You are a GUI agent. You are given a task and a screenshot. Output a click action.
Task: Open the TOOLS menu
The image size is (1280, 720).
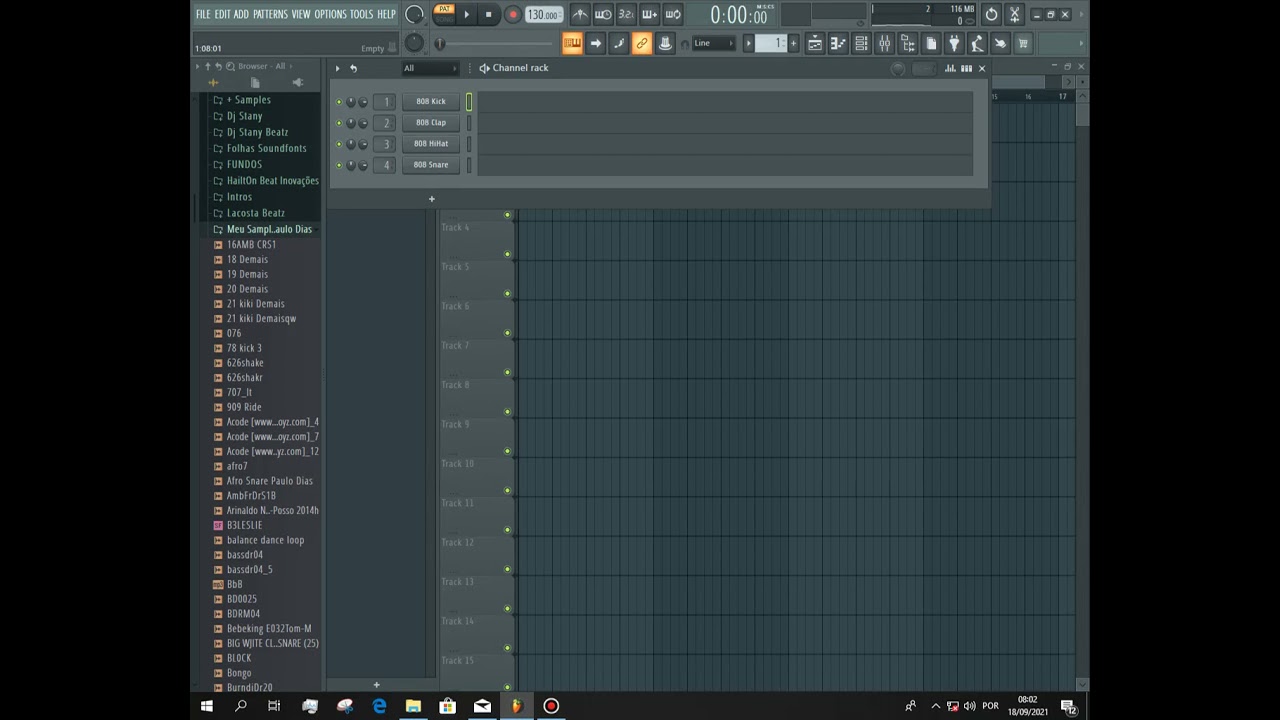[x=361, y=14]
